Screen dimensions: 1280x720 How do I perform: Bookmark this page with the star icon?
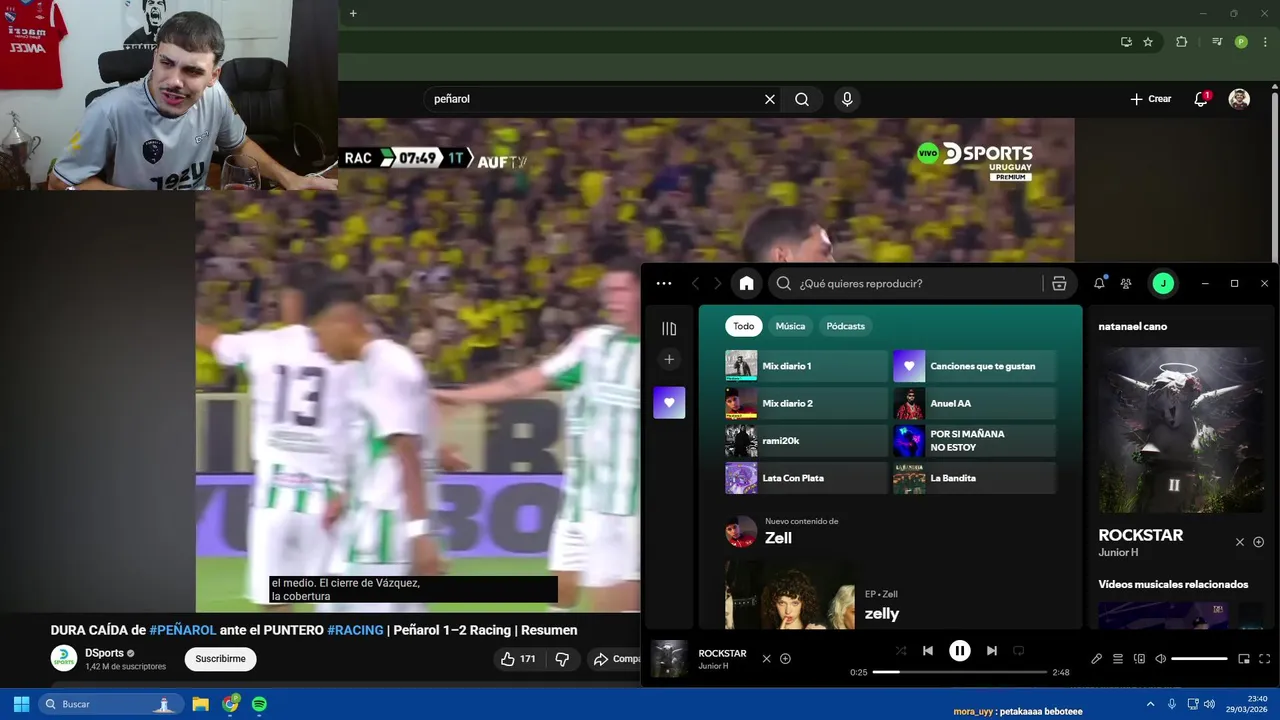[1148, 42]
